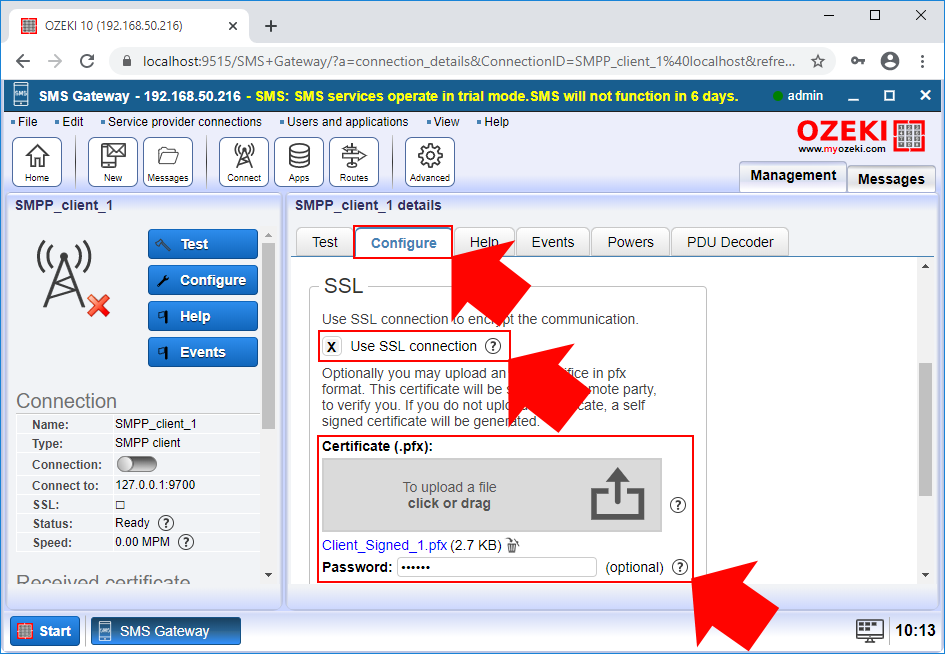Switch to the PDU Decoder tab

tap(730, 242)
